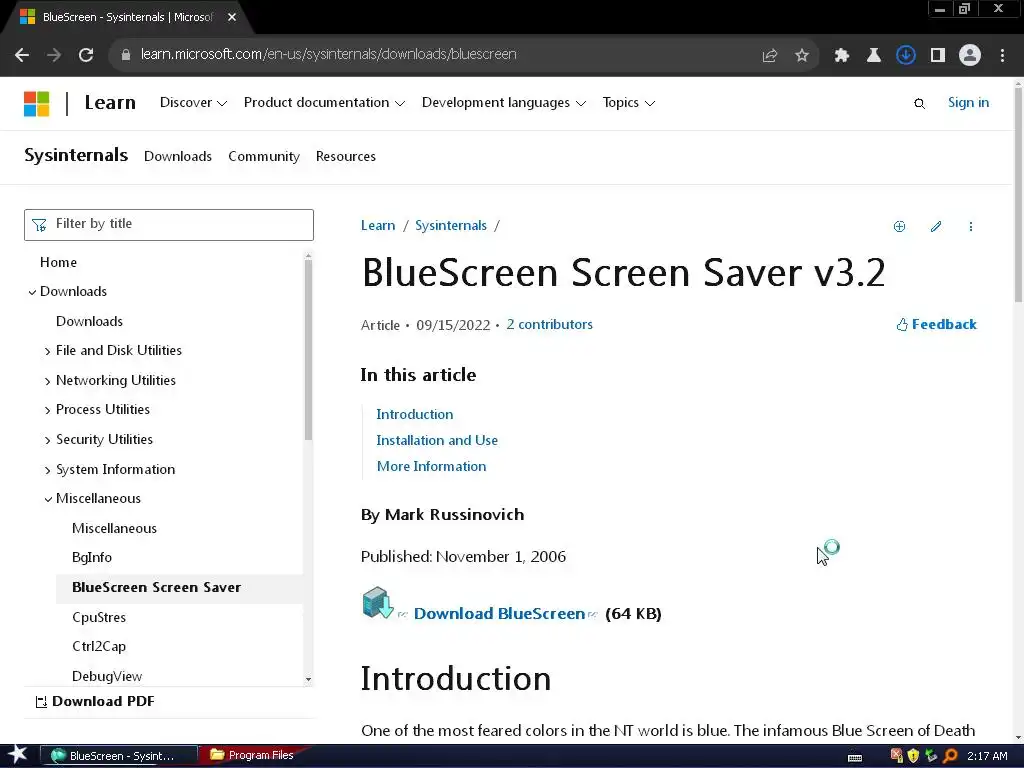Image resolution: width=1024 pixels, height=768 pixels.
Task: Open the article more options menu
Action: (971, 227)
